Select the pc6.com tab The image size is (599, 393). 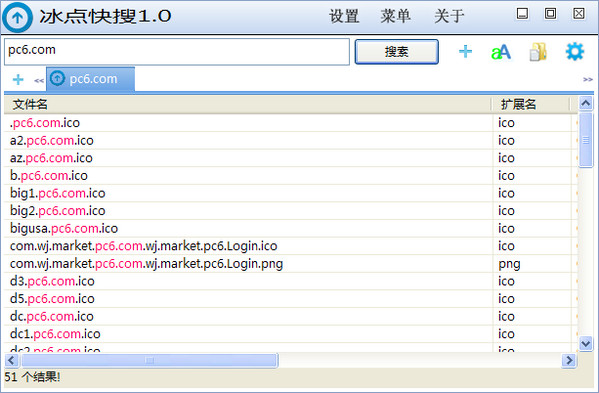[91, 79]
